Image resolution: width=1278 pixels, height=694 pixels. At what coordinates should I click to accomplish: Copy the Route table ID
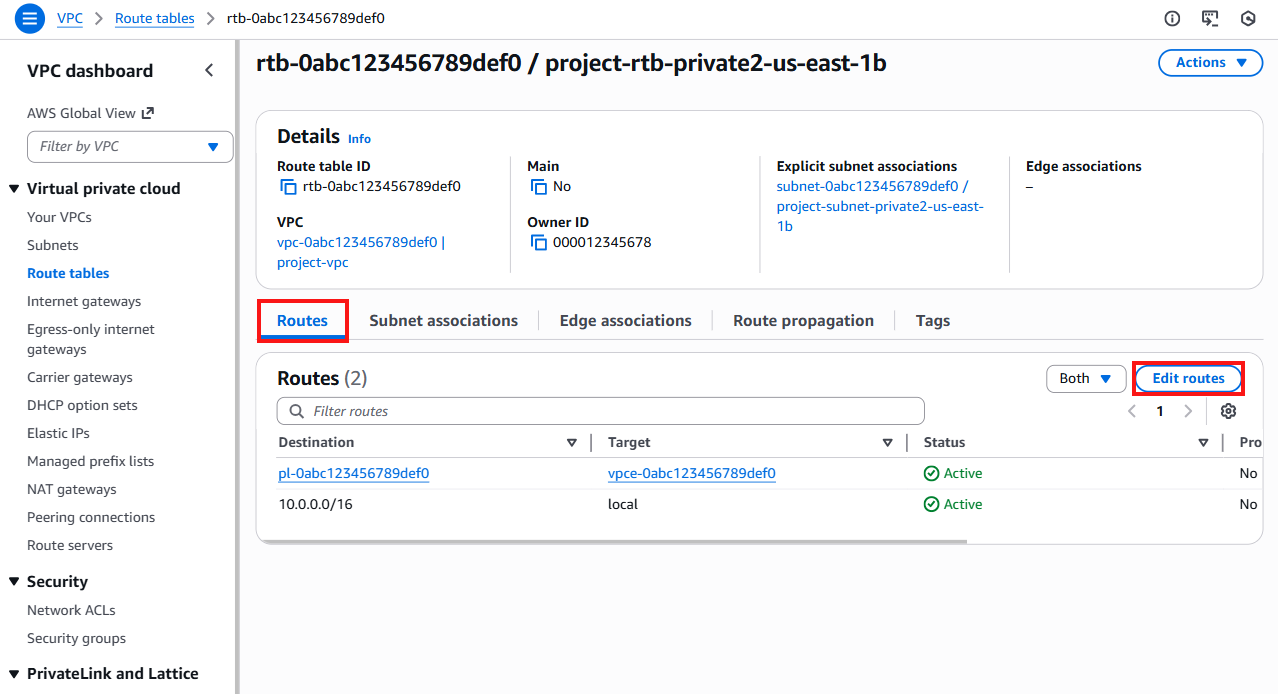point(286,186)
